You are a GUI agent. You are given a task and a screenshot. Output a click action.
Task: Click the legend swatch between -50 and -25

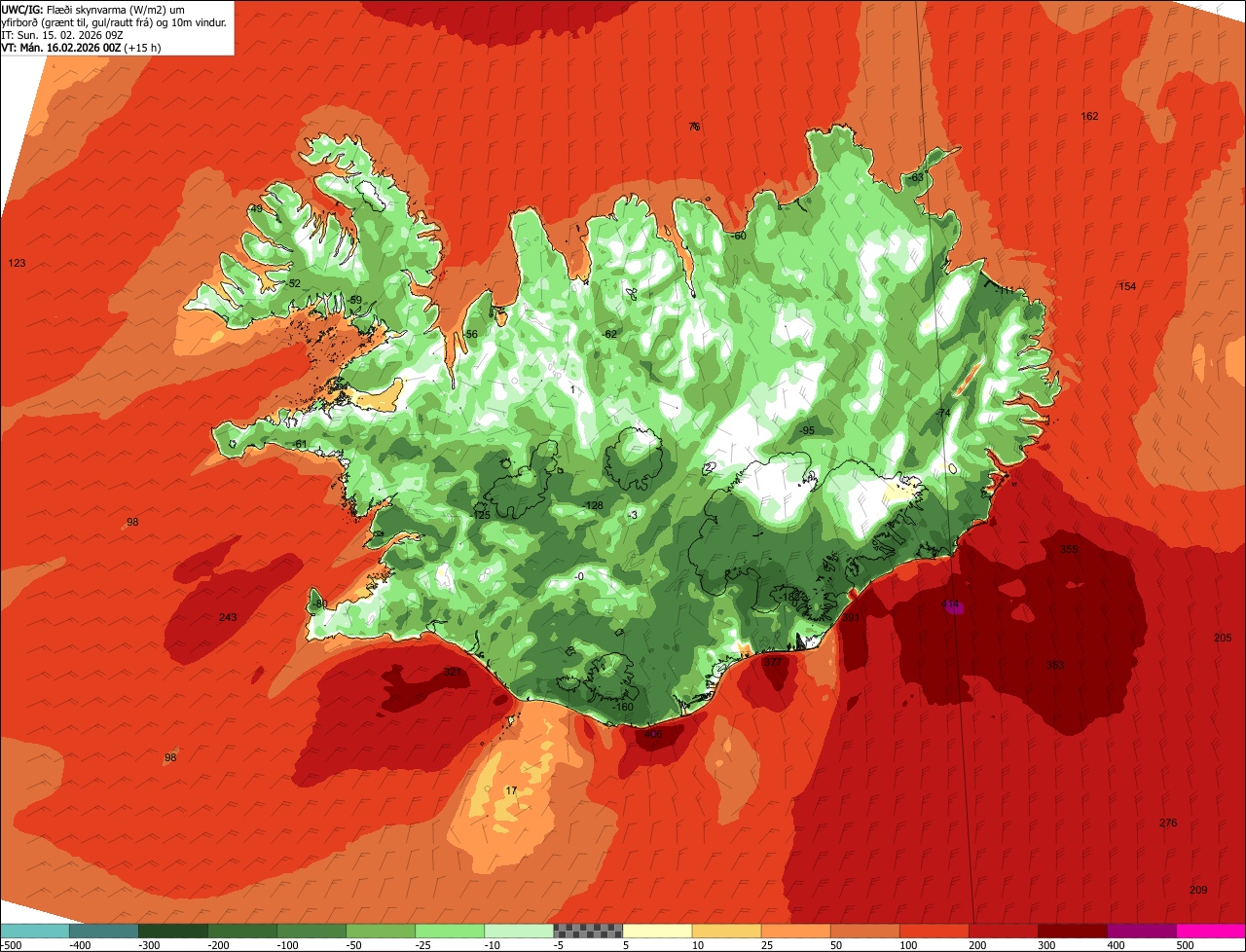[381, 931]
